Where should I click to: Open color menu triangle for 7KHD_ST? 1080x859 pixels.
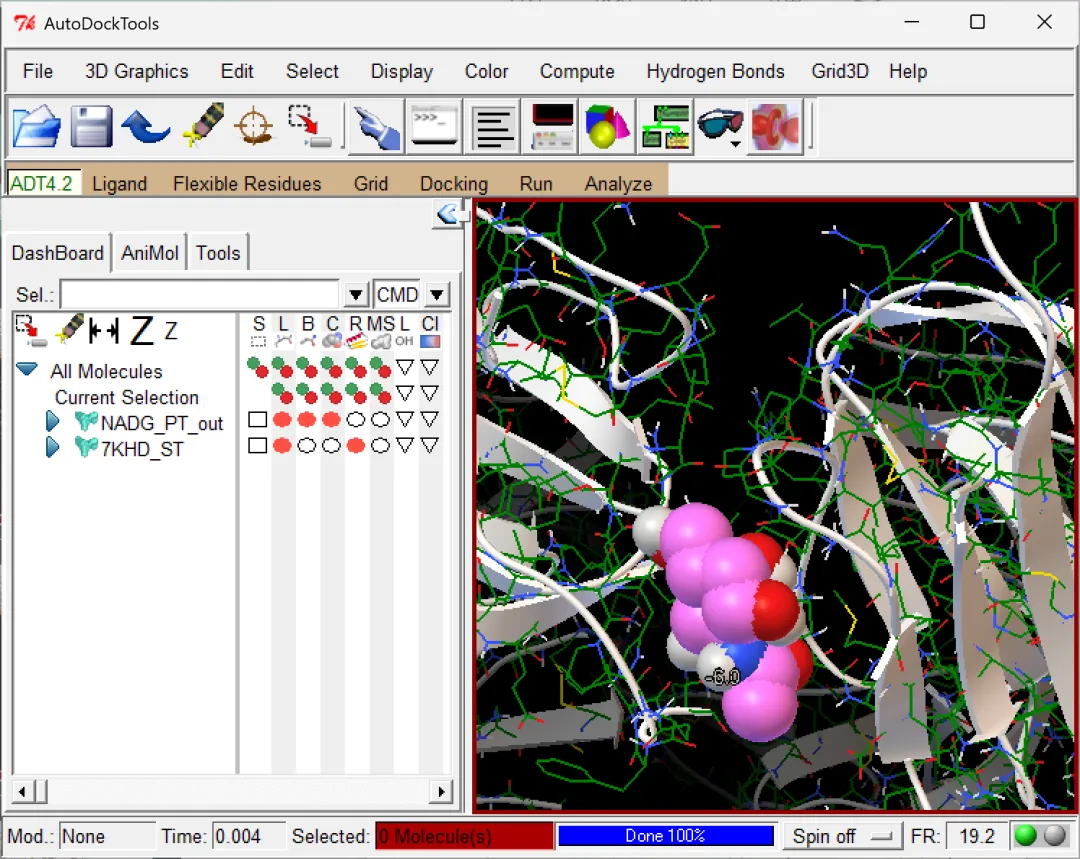click(430, 446)
